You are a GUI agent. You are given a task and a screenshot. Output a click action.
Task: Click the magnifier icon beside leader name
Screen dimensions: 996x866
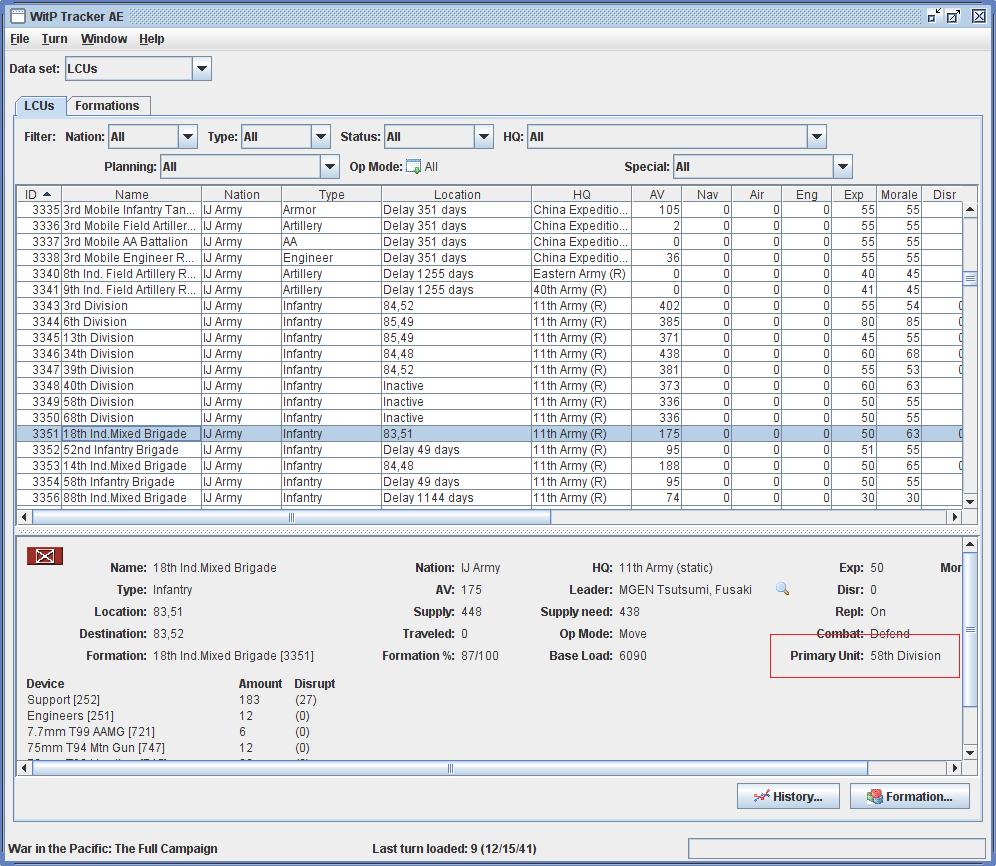point(782,590)
